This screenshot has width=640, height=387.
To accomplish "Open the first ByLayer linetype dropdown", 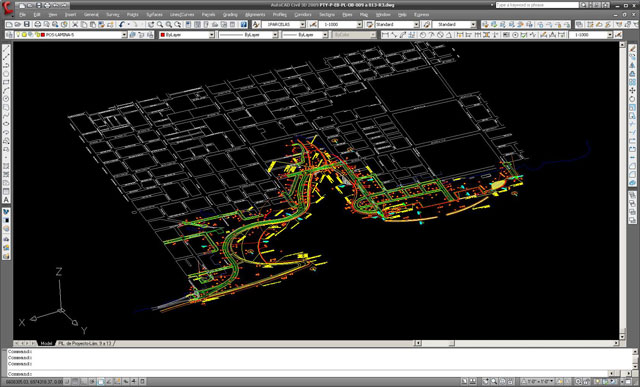I will (275, 35).
